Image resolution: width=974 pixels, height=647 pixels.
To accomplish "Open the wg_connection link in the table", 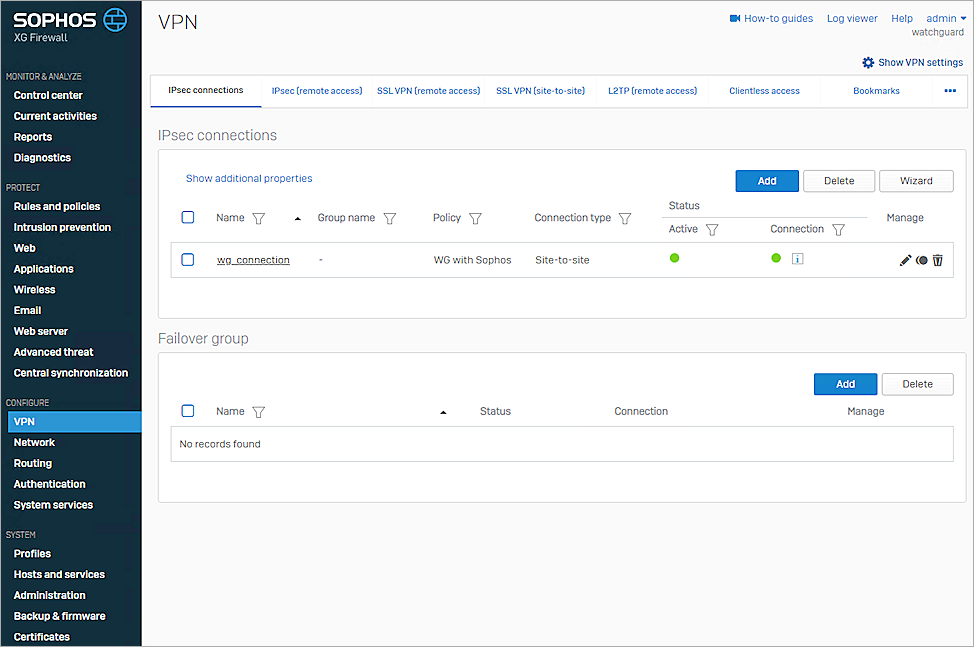I will [x=253, y=259].
